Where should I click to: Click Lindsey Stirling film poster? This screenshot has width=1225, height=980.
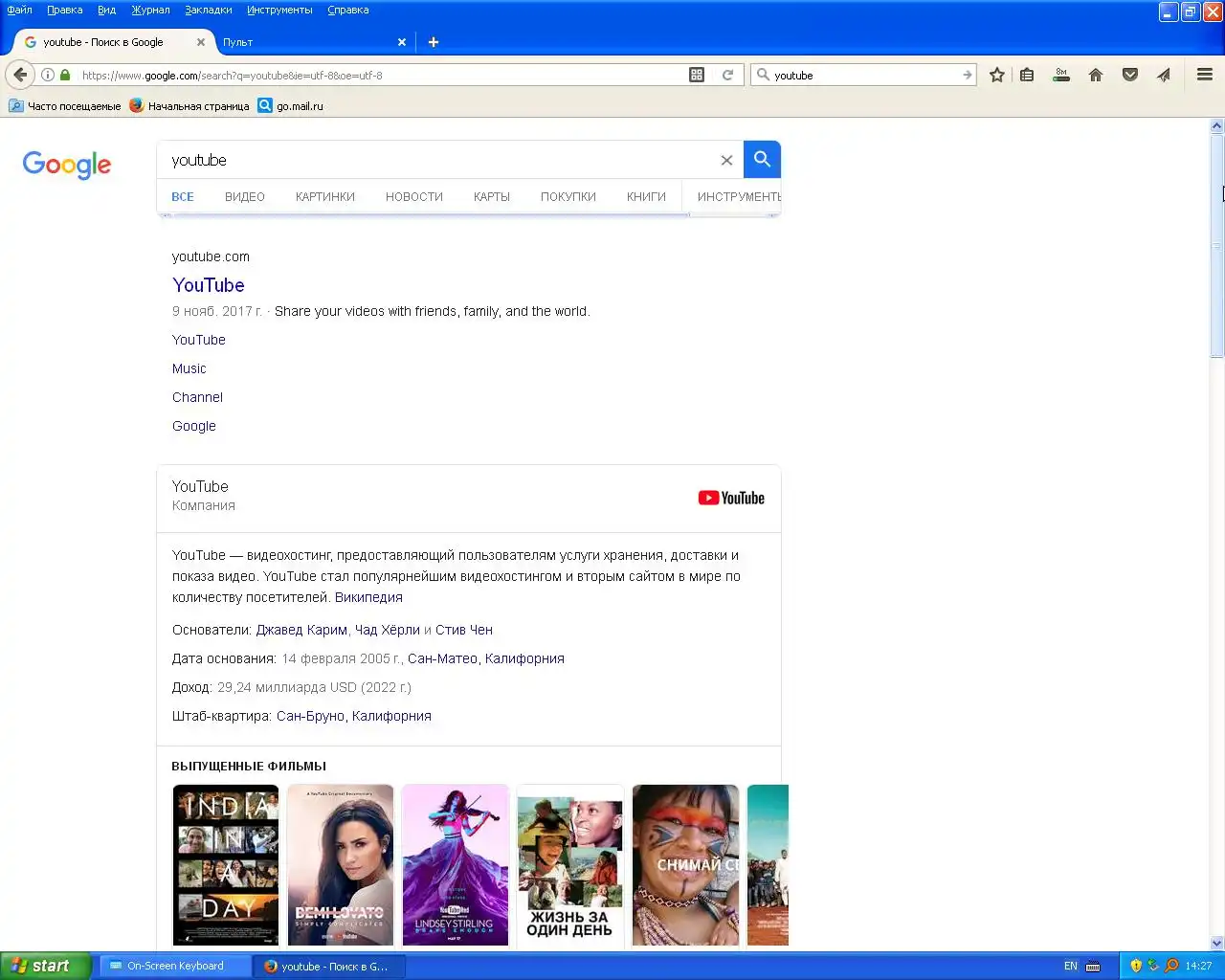coord(456,865)
